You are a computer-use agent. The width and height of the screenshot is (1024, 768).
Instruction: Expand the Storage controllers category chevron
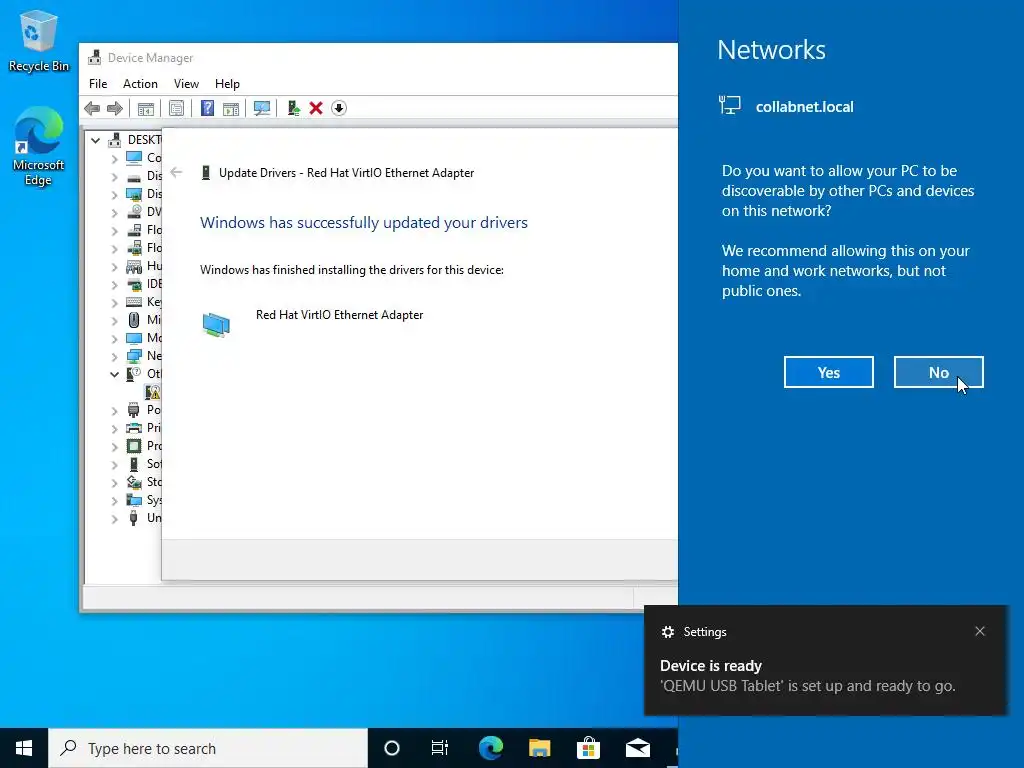pos(114,482)
